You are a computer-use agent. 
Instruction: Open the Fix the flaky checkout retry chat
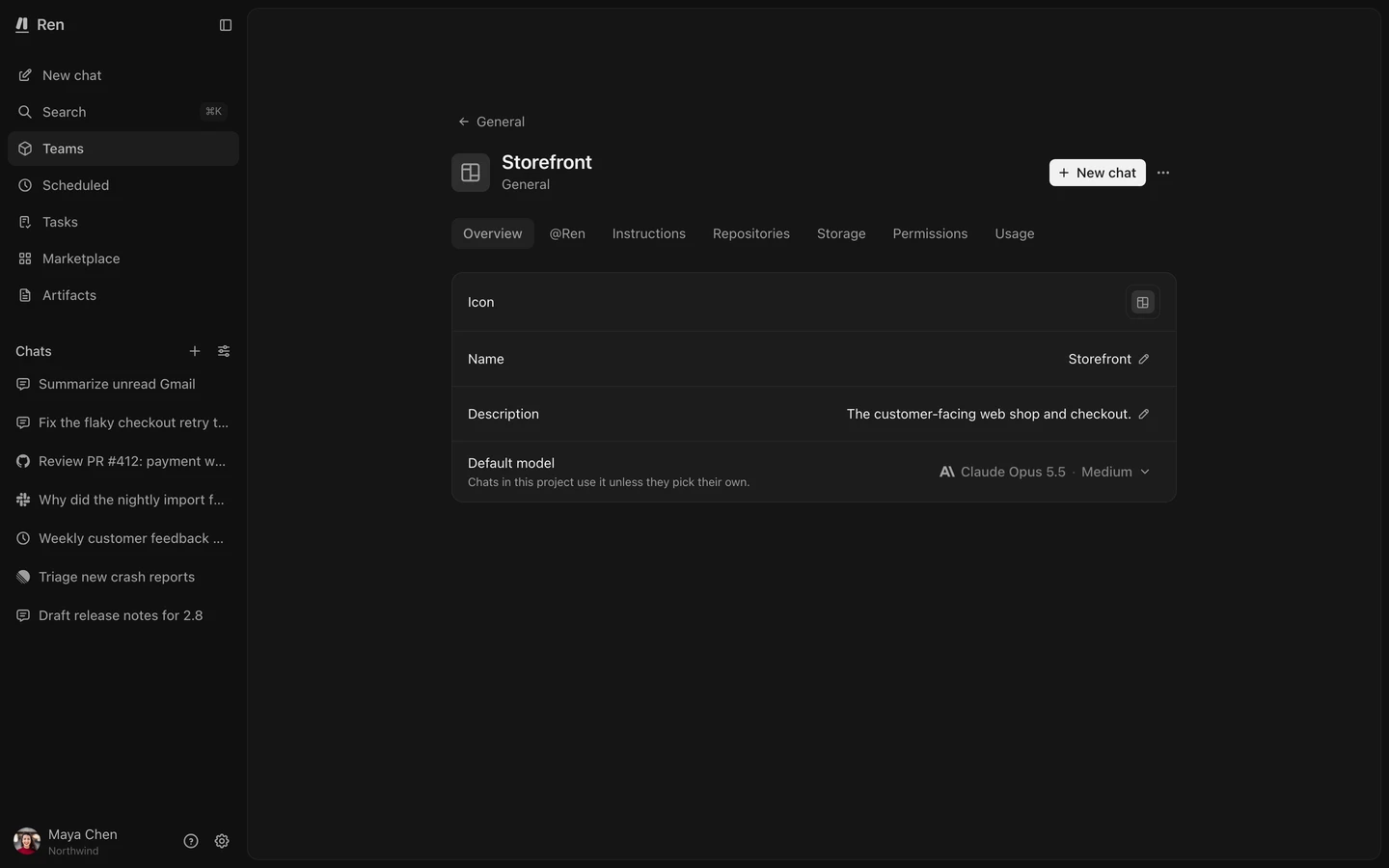pyautogui.click(x=123, y=422)
